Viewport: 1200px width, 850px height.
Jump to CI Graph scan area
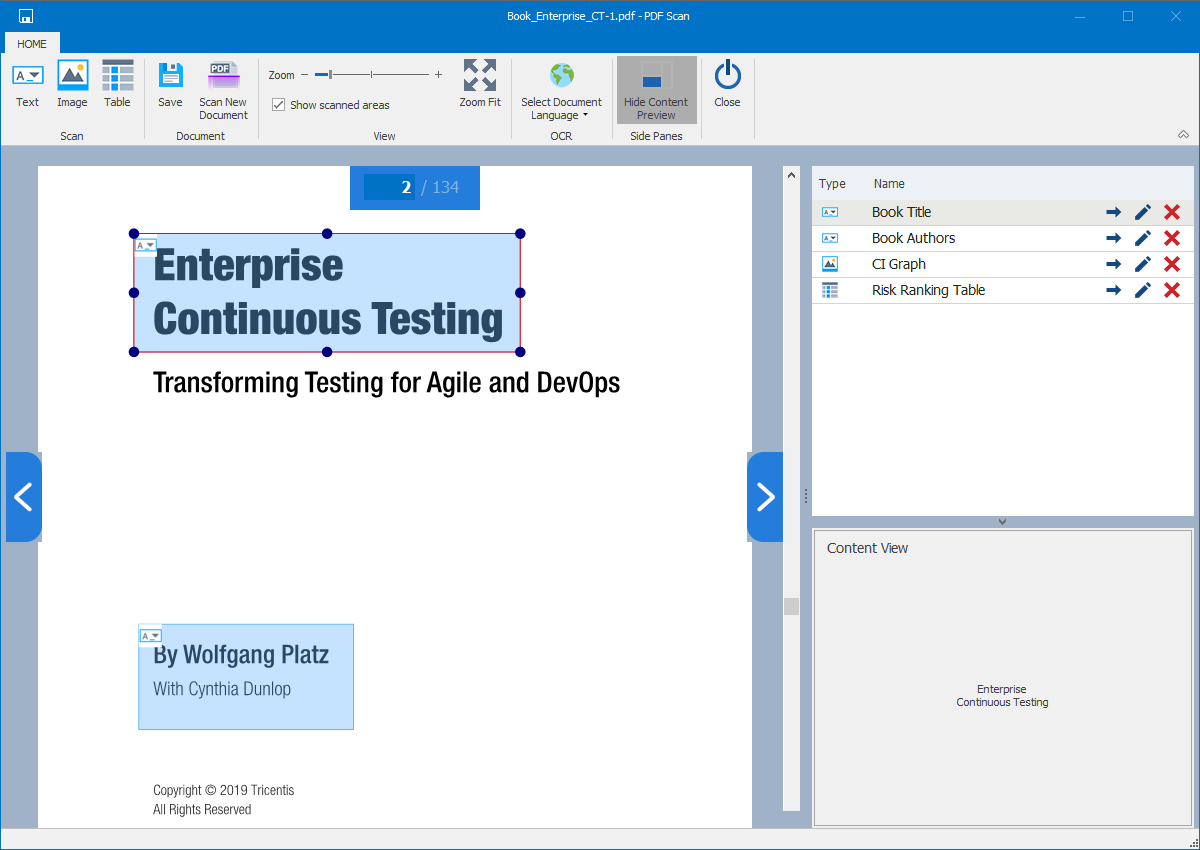1113,264
